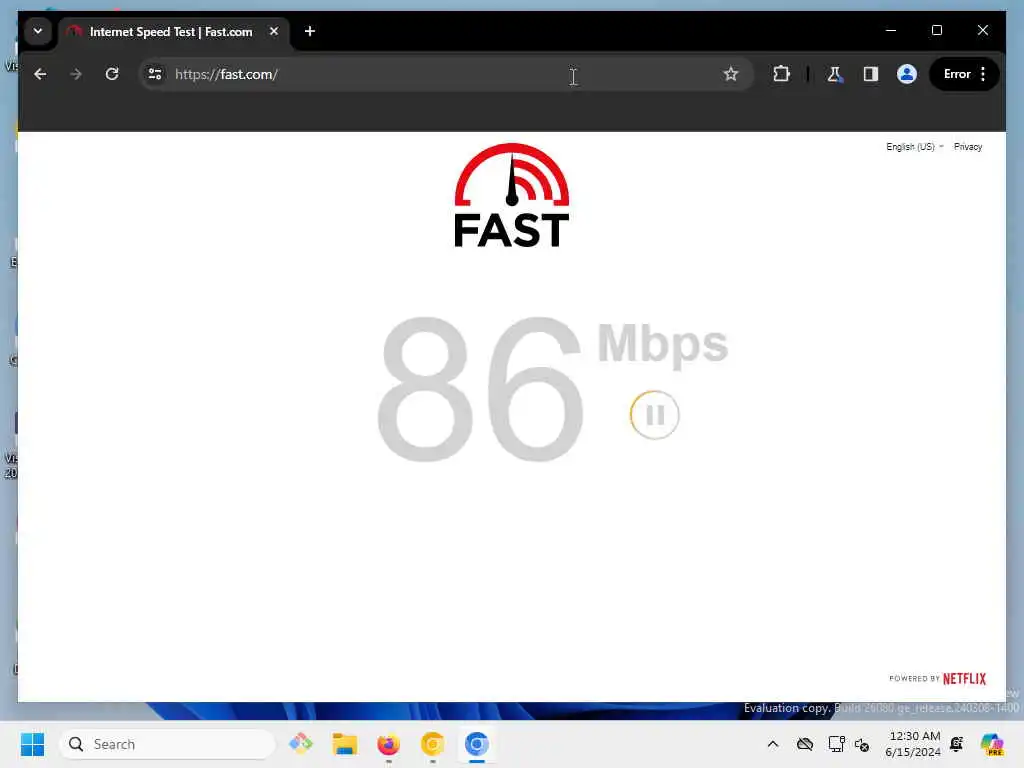Toggle the browser side panel
The height and width of the screenshot is (768, 1024).
click(x=871, y=74)
